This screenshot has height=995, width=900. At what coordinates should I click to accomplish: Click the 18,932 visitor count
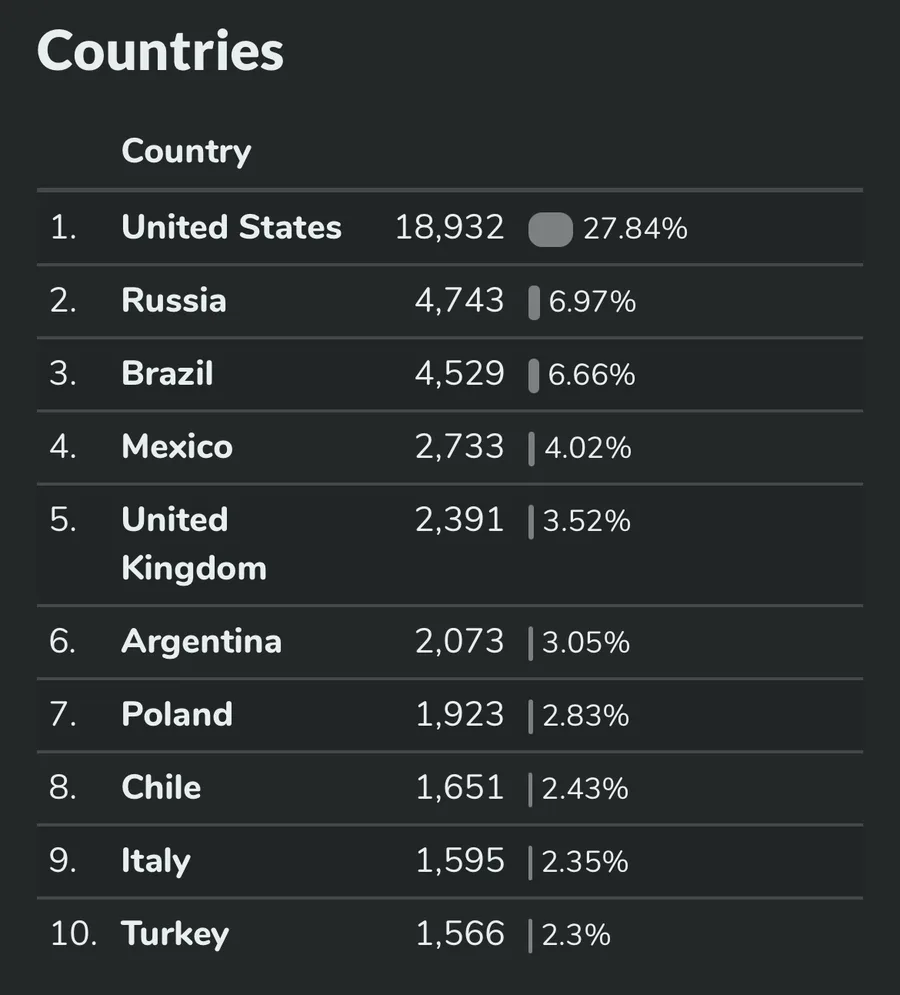(450, 228)
